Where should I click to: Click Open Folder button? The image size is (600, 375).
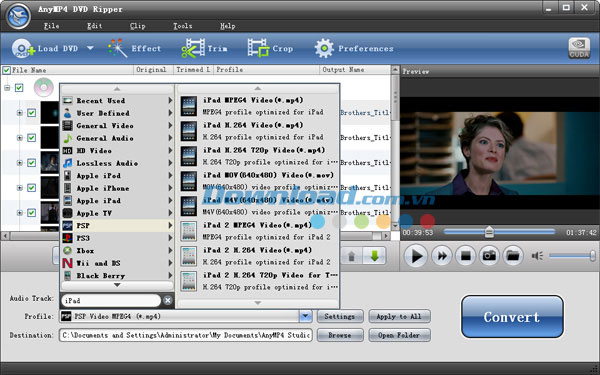click(x=399, y=335)
